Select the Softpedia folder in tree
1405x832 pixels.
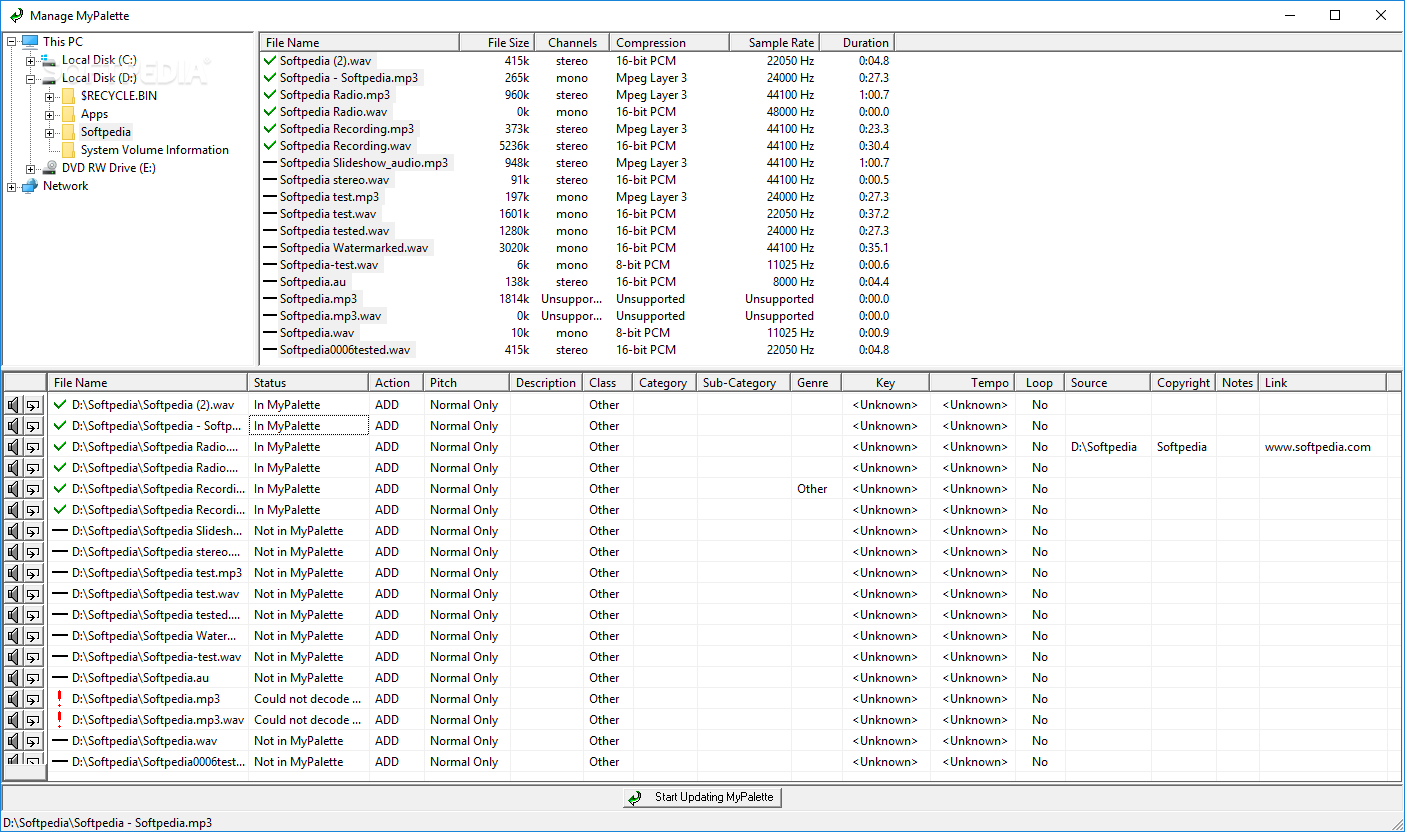point(106,132)
